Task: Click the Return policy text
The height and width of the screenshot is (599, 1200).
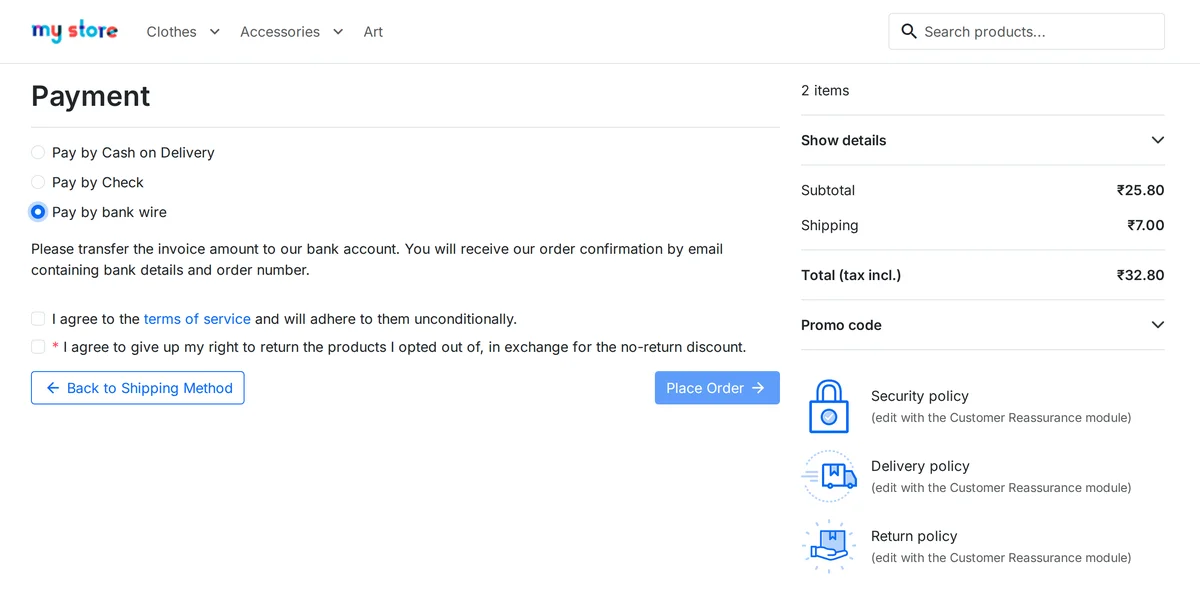Action: click(914, 536)
